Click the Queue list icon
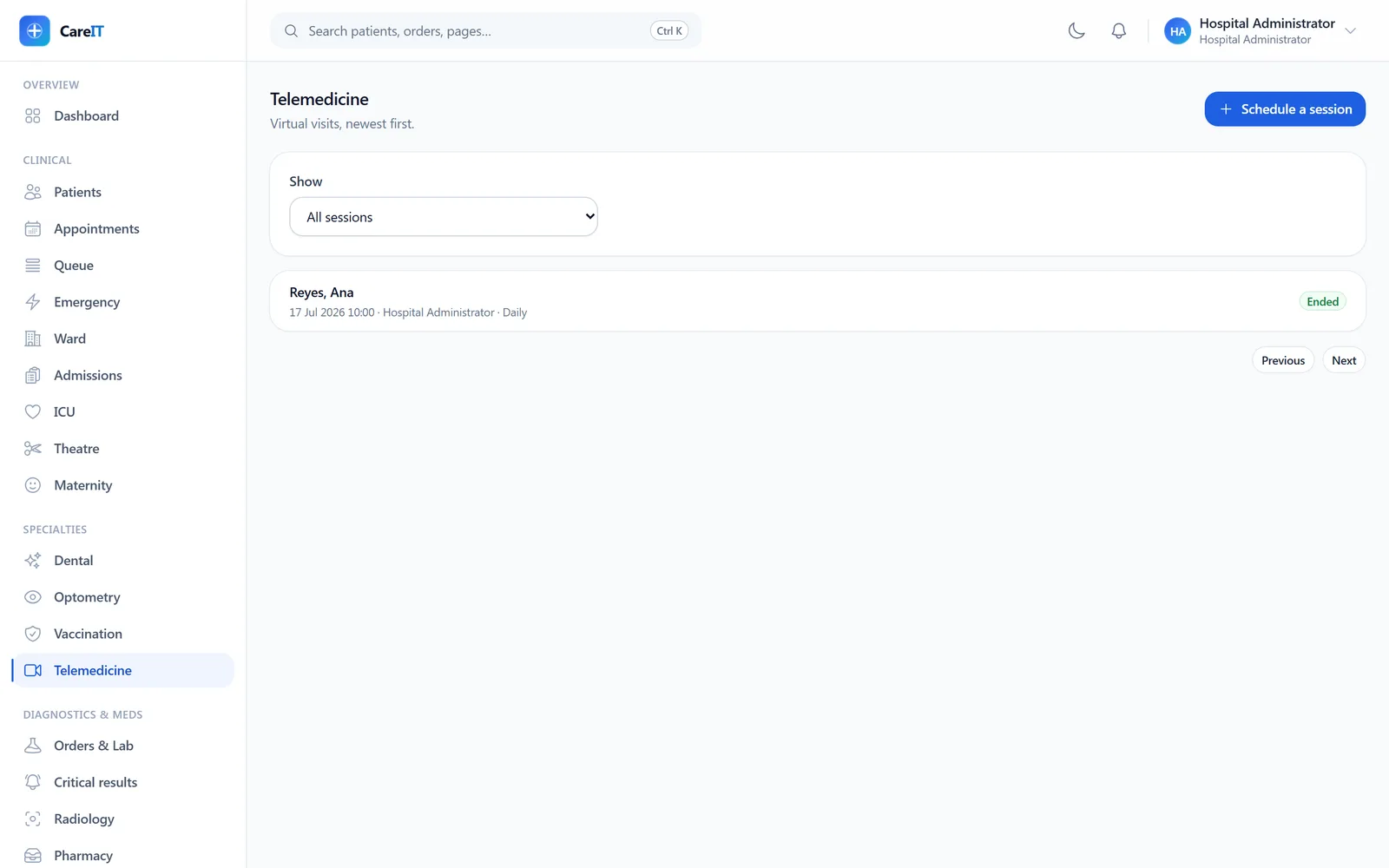The image size is (1389, 868). coord(33,266)
